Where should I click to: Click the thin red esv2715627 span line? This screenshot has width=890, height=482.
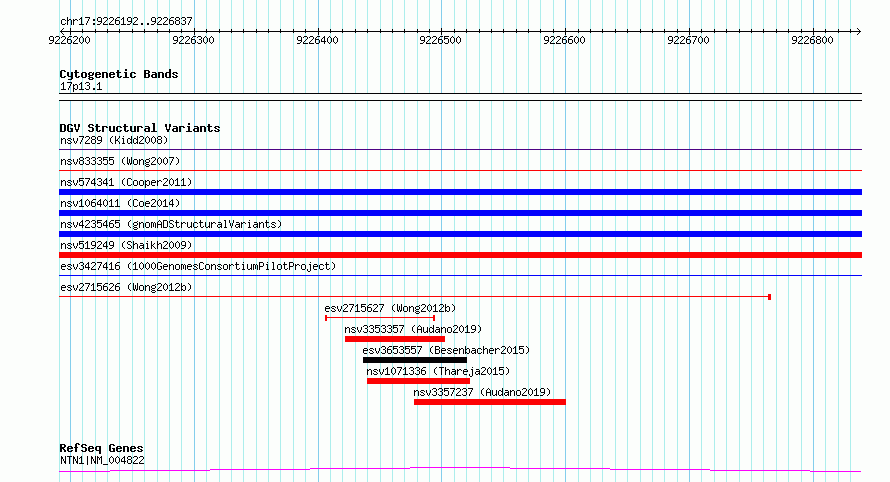[x=380, y=318]
